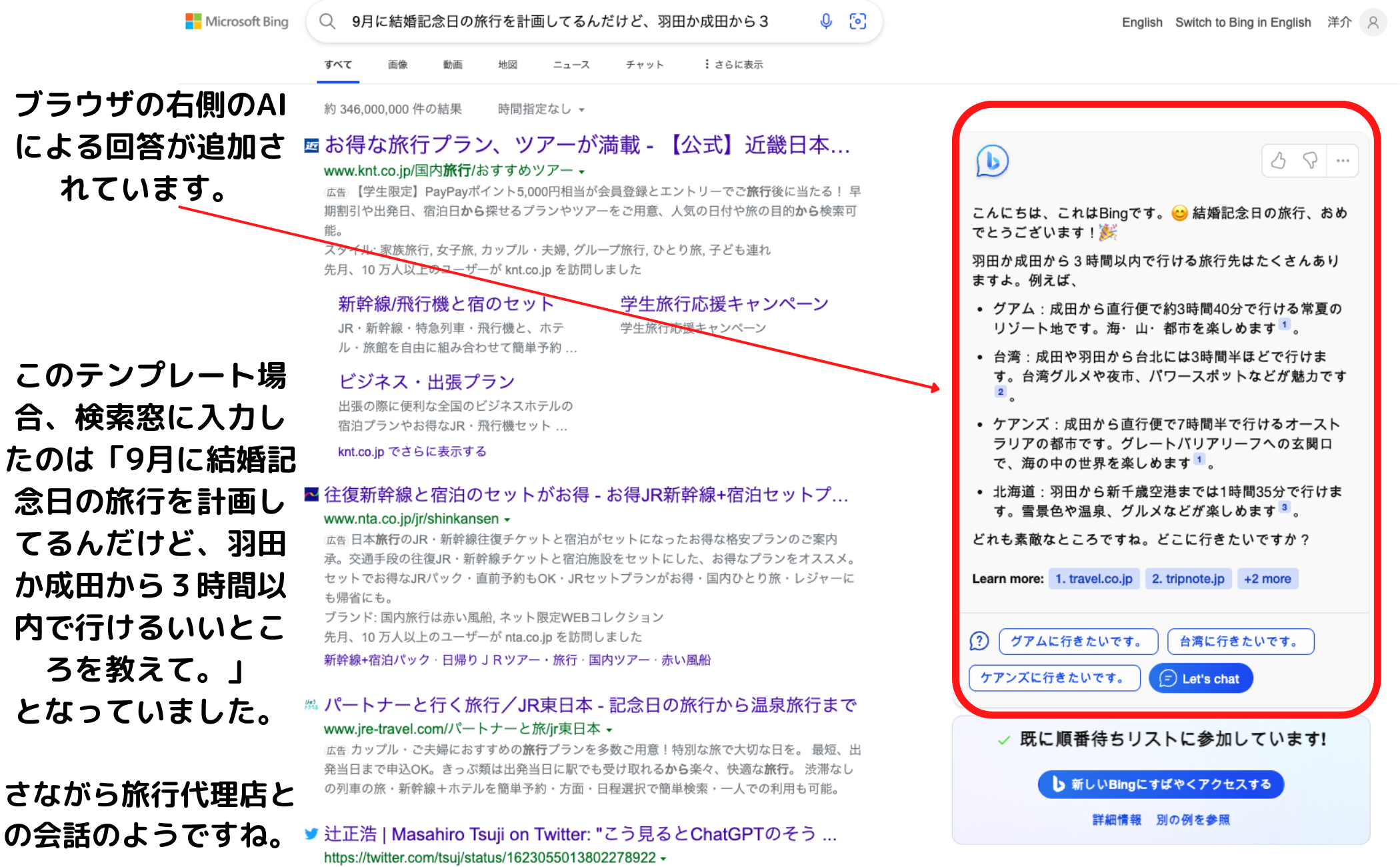Open さらに表示 more menu
The width and height of the screenshot is (1400, 867).
pos(733,65)
